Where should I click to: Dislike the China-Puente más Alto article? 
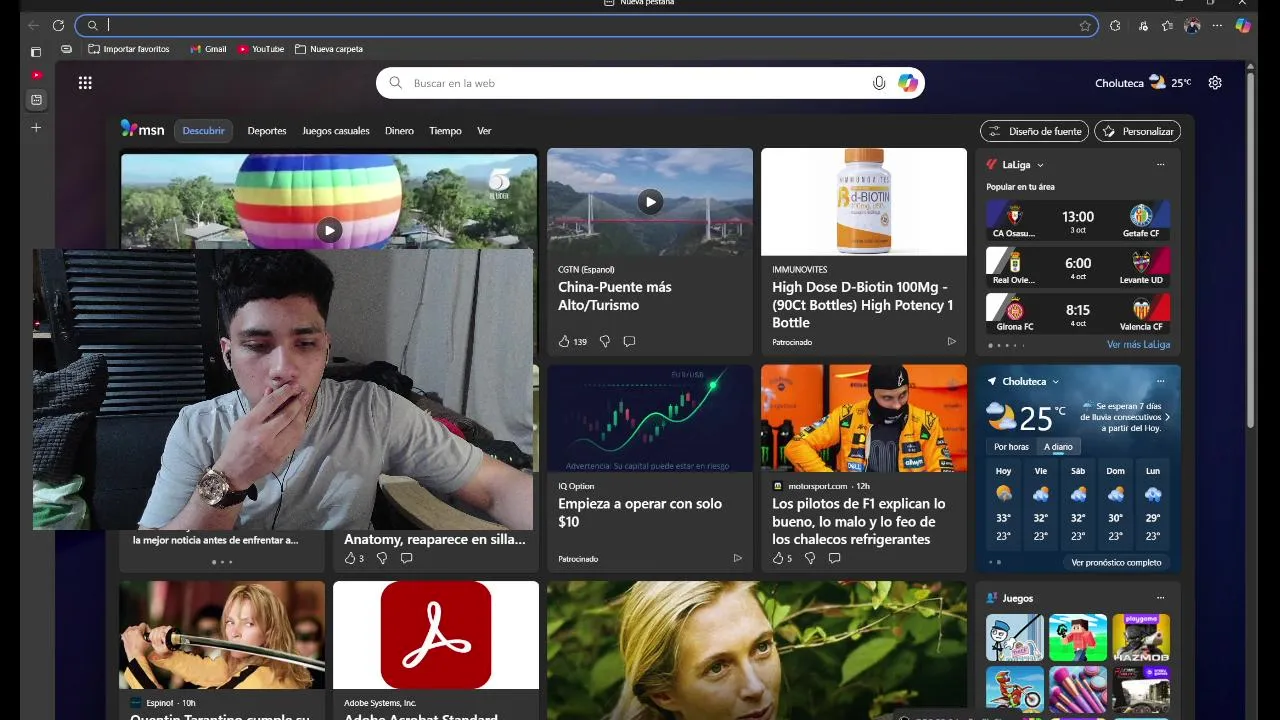pos(604,342)
